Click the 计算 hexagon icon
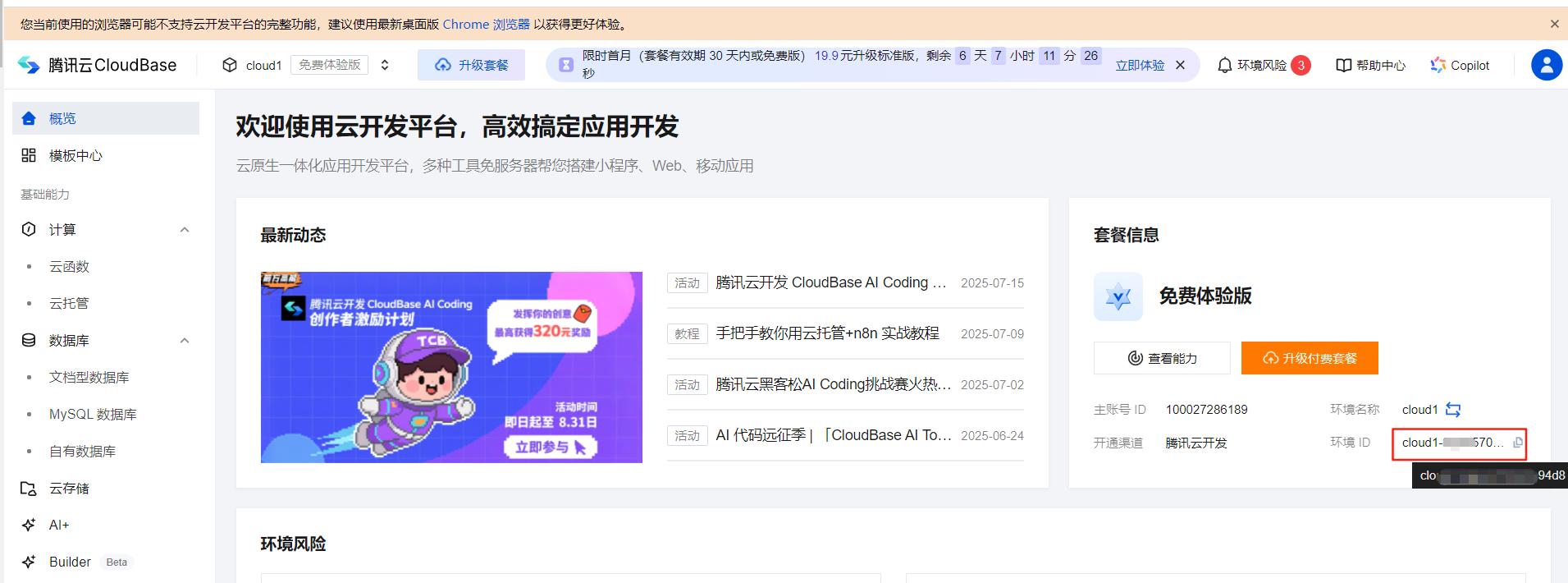 29,229
